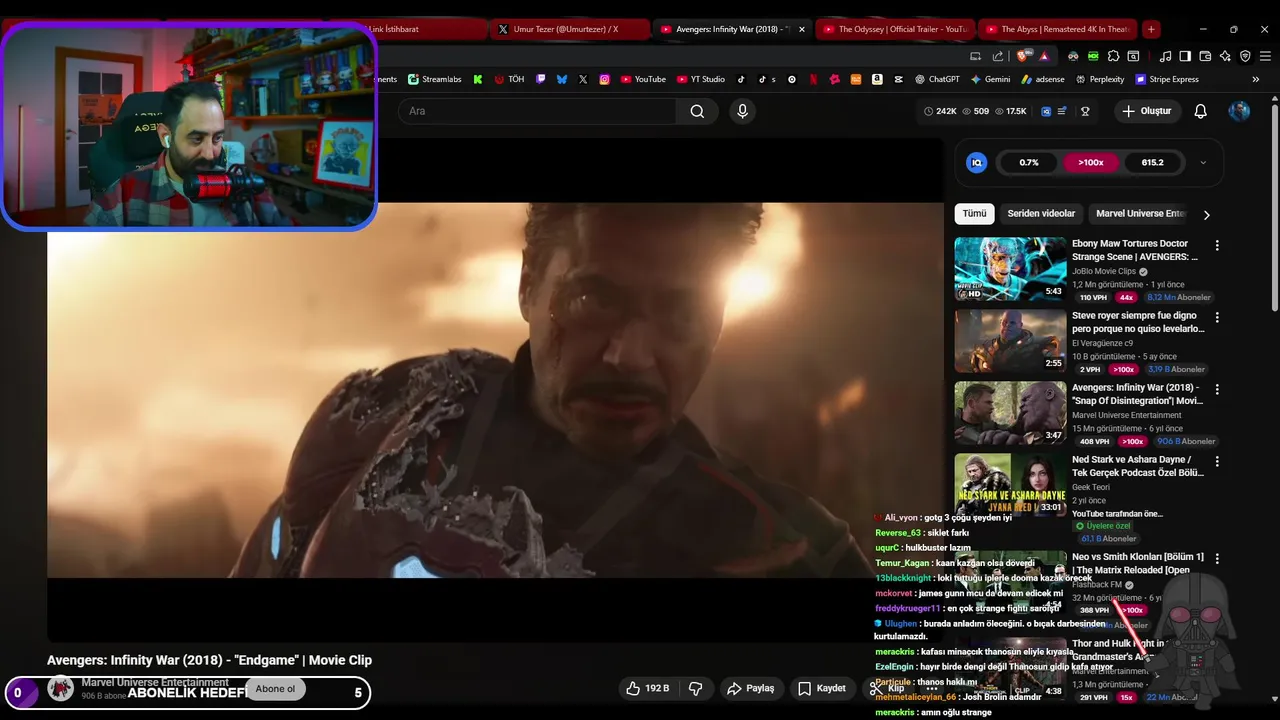Open the Kick green K bookmark

click(x=478, y=79)
